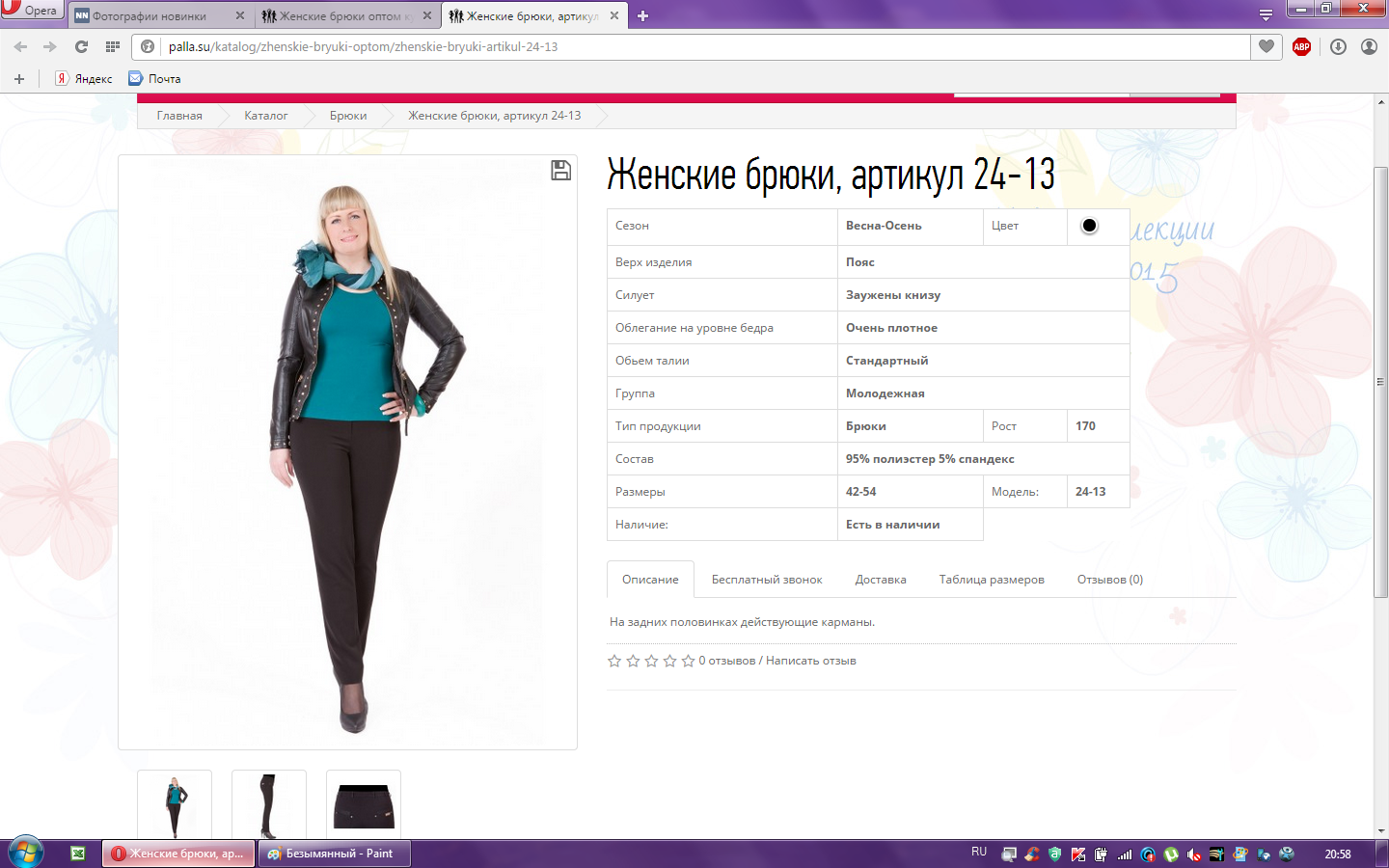Open the Почта bookmark
1389x868 pixels.
[x=154, y=79]
